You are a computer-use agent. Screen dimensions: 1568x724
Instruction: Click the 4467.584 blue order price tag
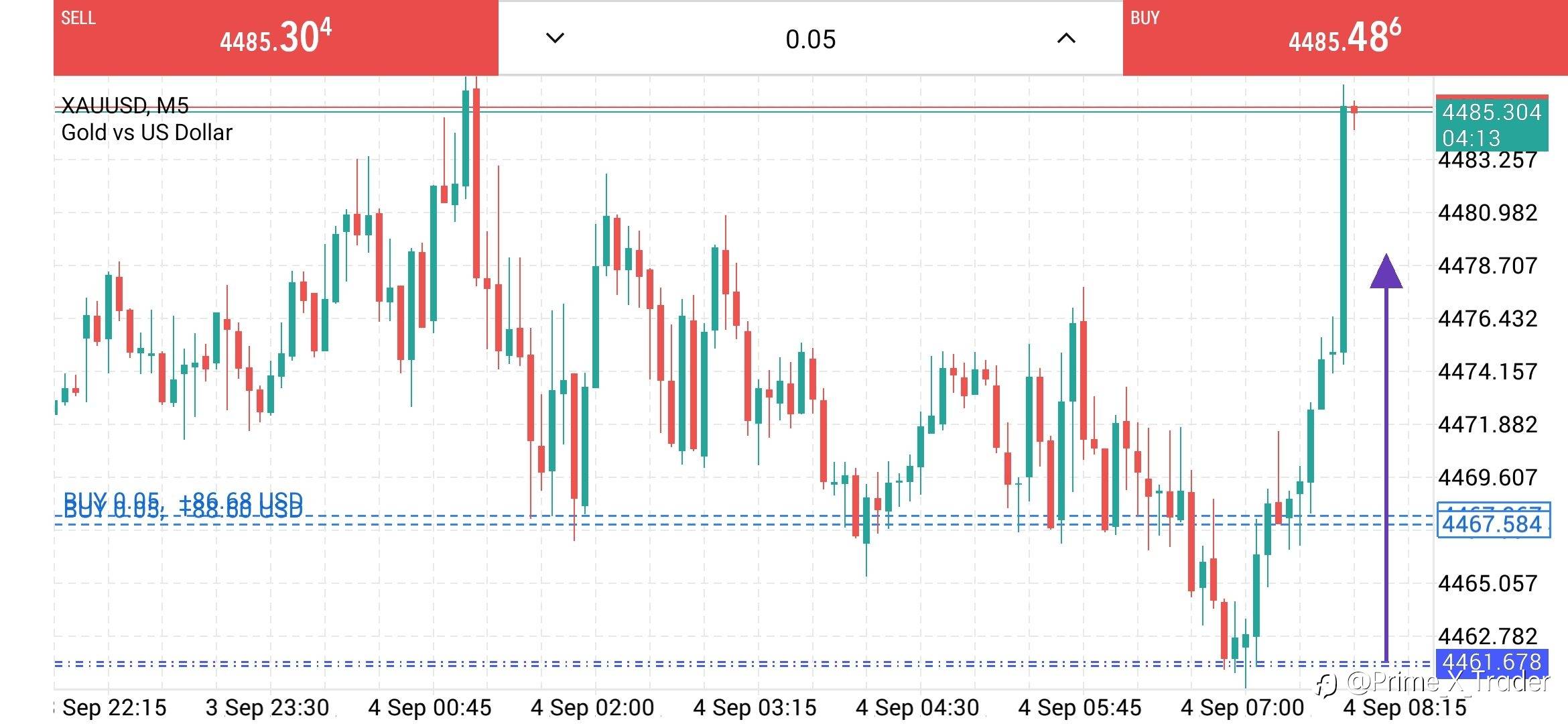tap(1493, 524)
